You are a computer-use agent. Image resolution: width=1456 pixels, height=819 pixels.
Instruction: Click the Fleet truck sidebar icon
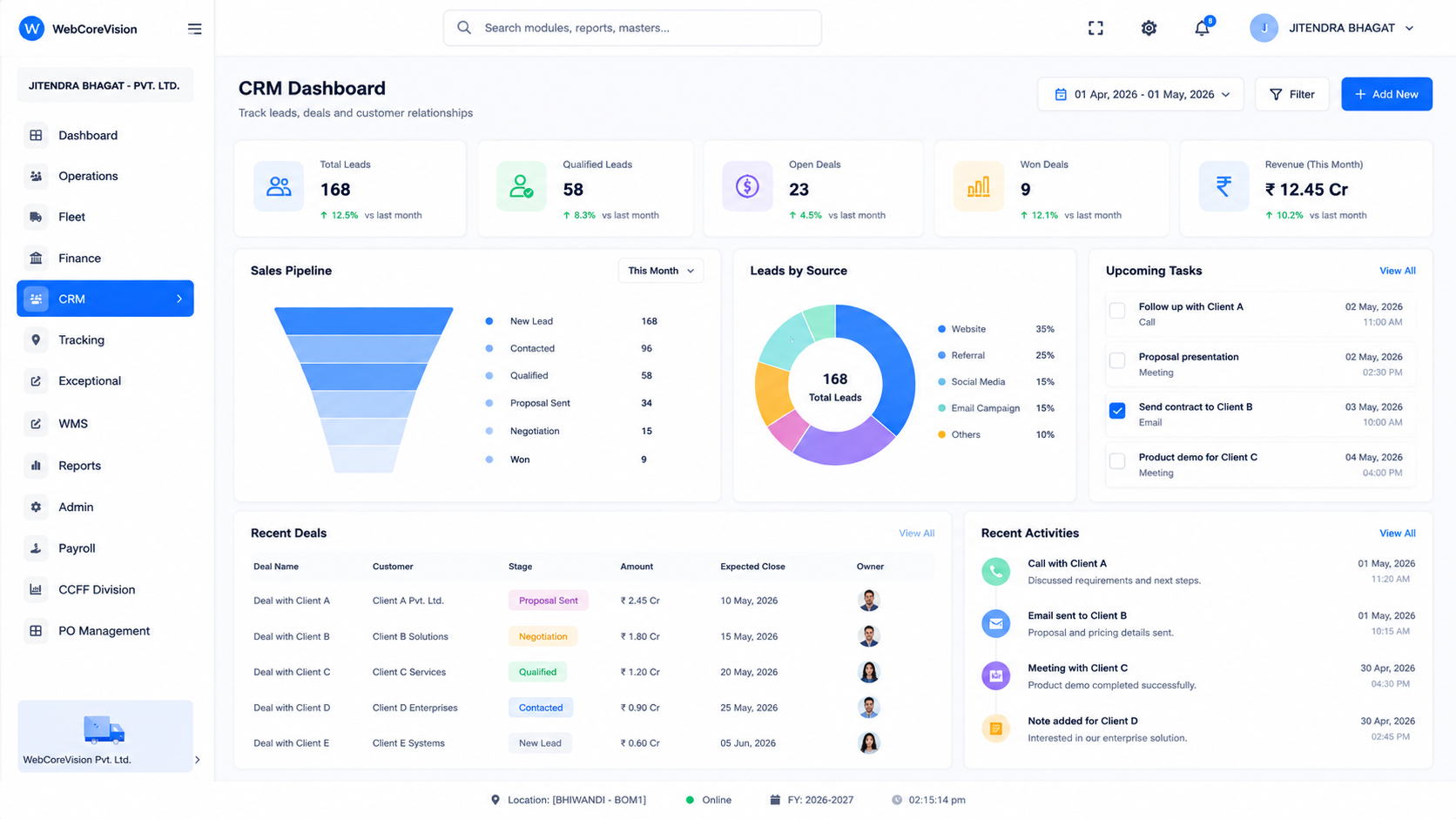click(36, 217)
